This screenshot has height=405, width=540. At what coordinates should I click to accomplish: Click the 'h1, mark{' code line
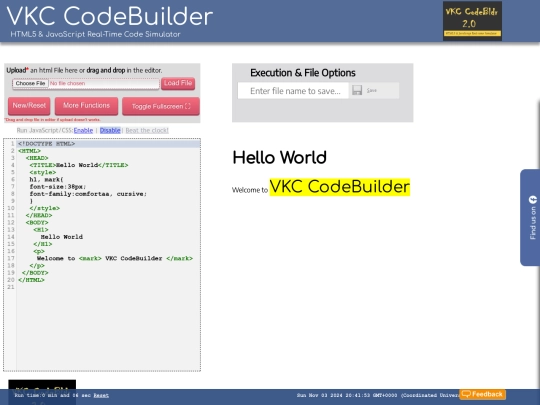pyautogui.click(x=46, y=179)
